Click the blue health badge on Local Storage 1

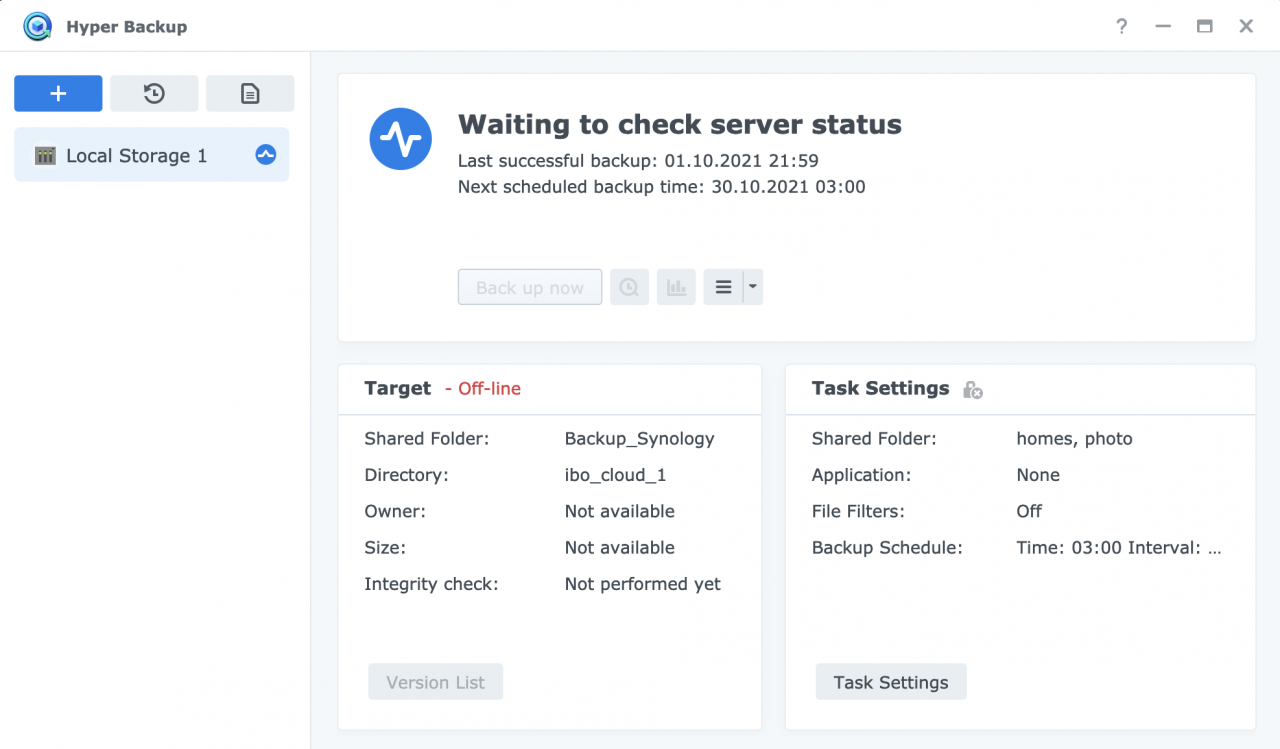[265, 154]
